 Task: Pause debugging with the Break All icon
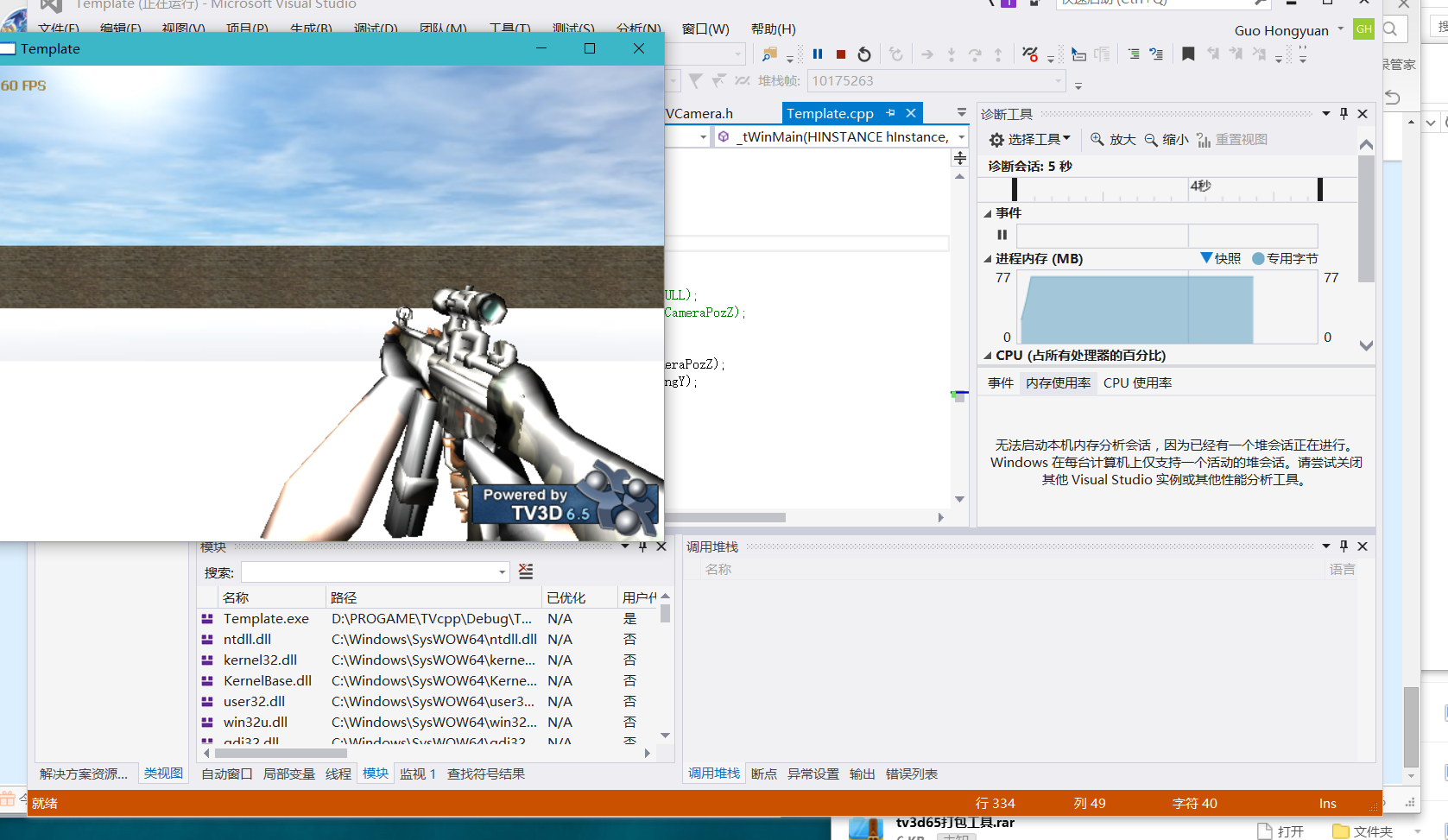click(x=818, y=54)
